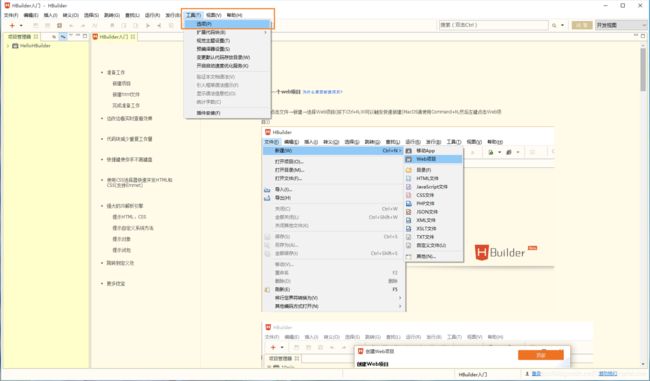Open 快捷键使手不离键盘 outline entry

pyautogui.click(x=129, y=160)
